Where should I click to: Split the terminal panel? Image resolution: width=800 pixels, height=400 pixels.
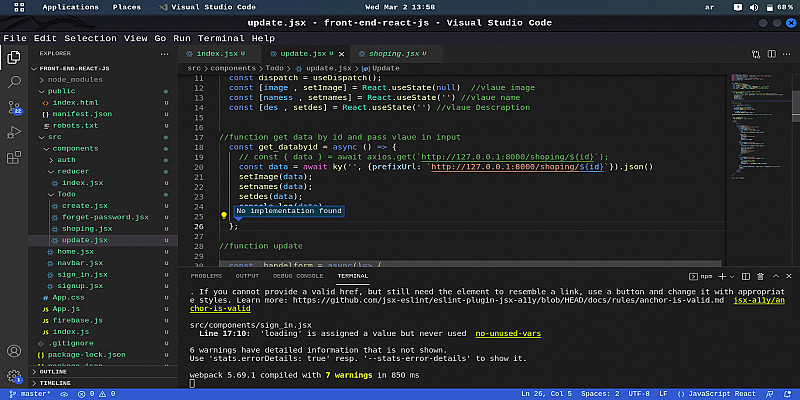coord(746,275)
